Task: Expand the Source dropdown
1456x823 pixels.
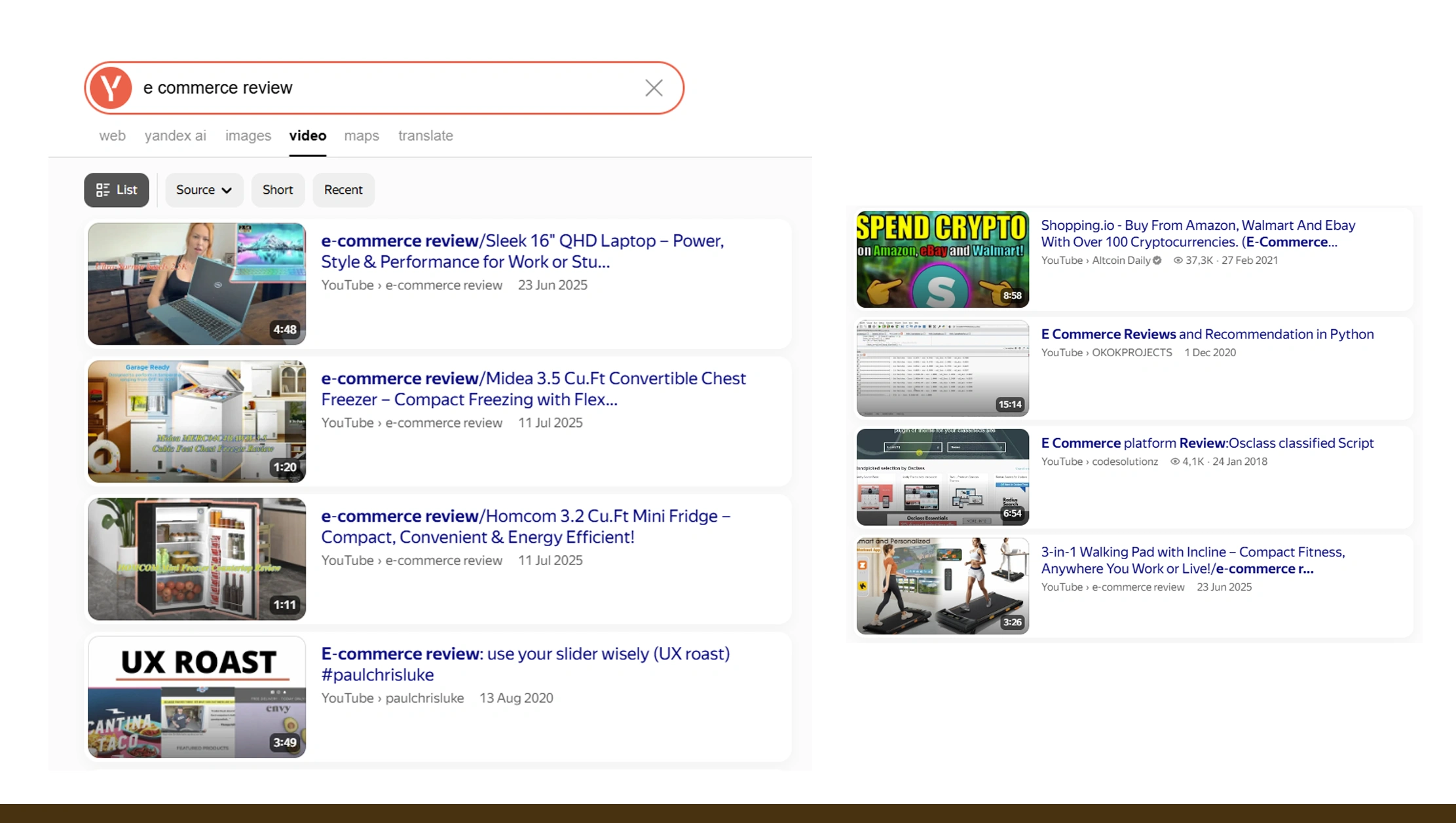Action: click(195, 190)
